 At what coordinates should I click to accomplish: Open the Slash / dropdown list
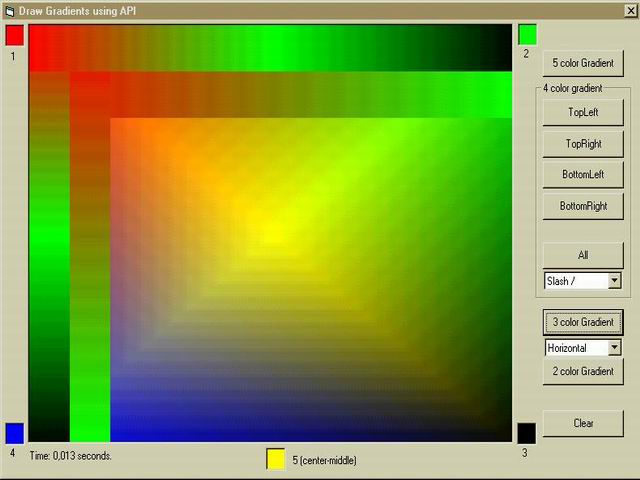614,281
